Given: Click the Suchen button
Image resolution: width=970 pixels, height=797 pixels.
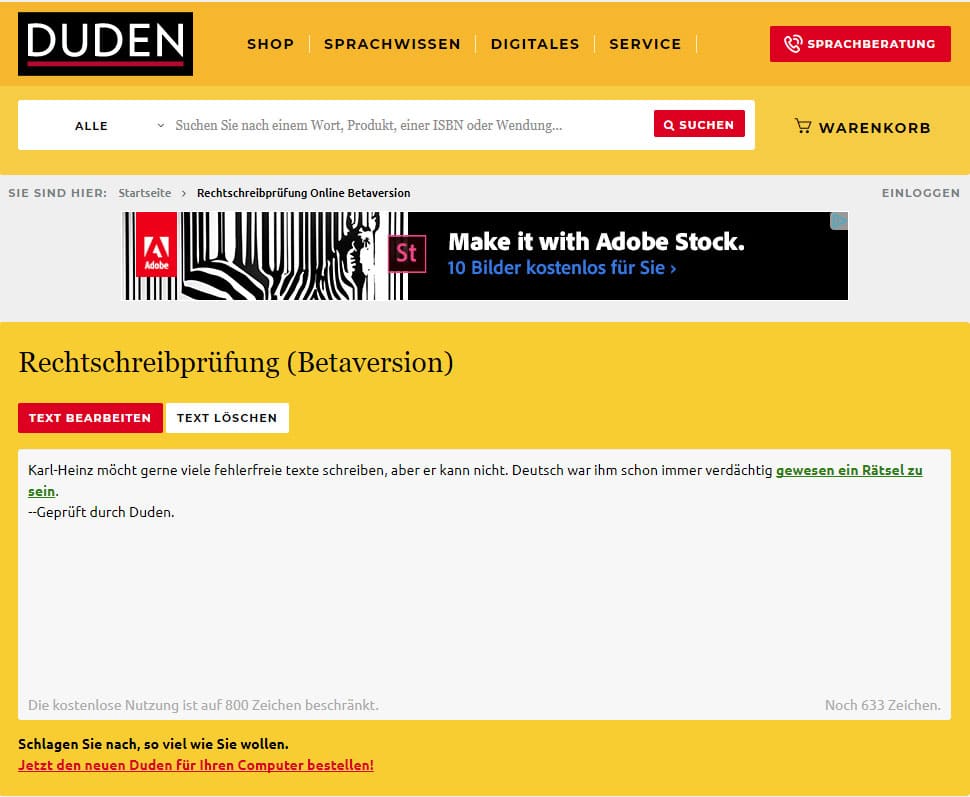Looking at the screenshot, I should (x=699, y=124).
